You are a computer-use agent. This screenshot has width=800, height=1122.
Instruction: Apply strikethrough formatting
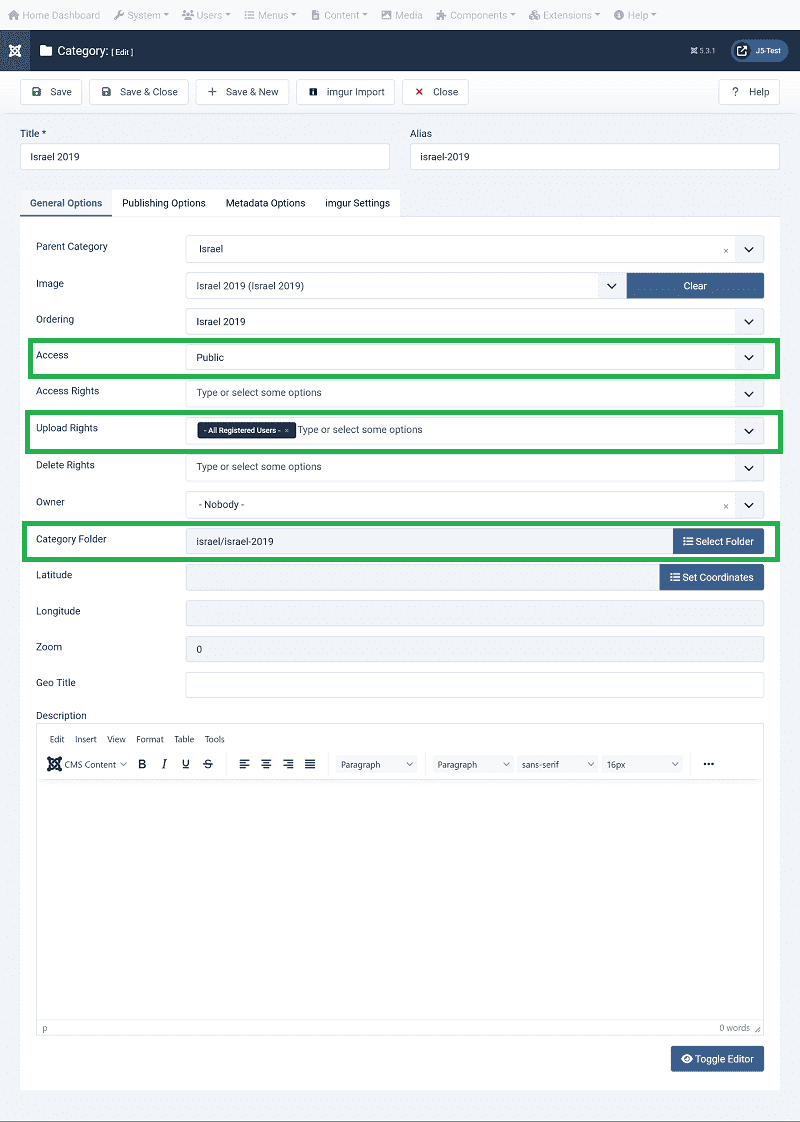pyautogui.click(x=208, y=764)
